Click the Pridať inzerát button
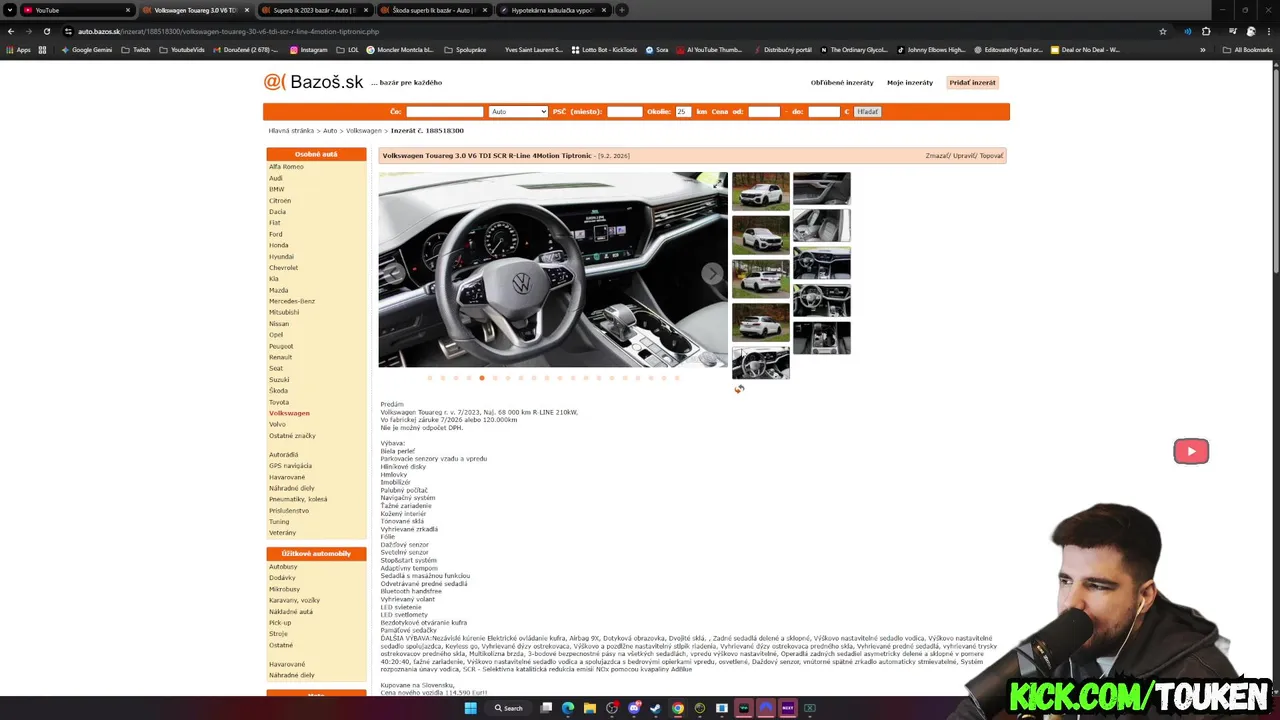This screenshot has height=720, width=1280. (973, 83)
